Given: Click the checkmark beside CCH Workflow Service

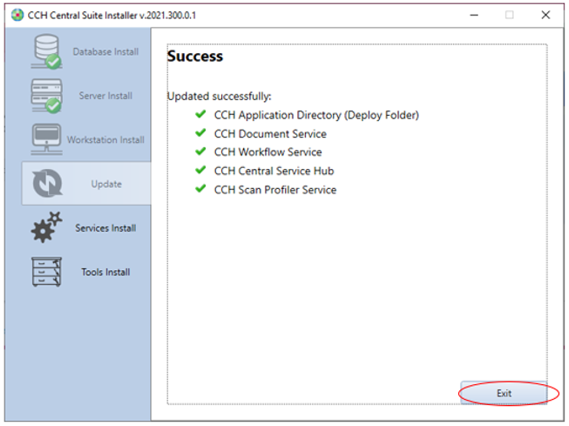Looking at the screenshot, I should (201, 151).
